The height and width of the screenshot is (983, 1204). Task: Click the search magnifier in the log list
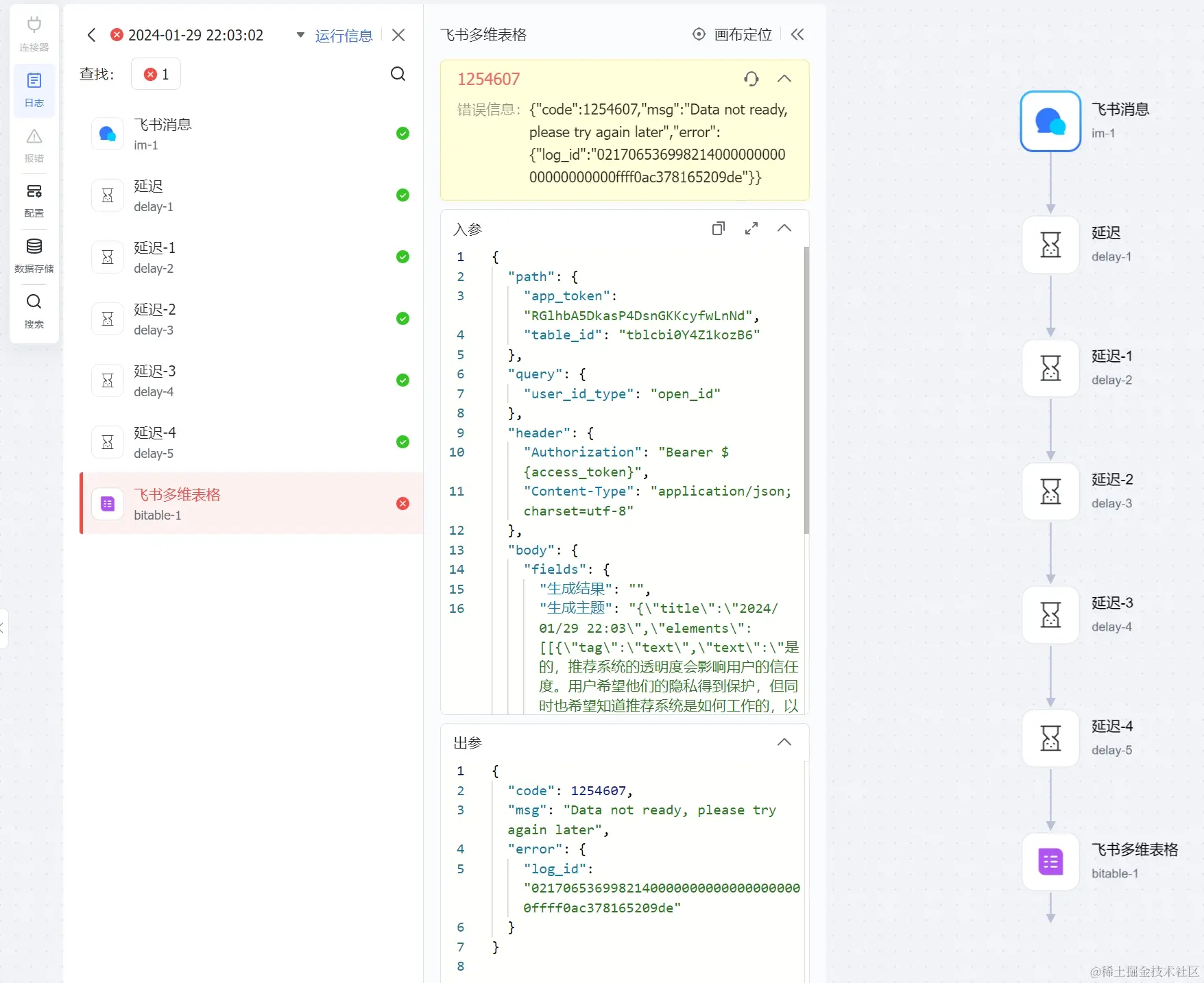click(x=398, y=74)
